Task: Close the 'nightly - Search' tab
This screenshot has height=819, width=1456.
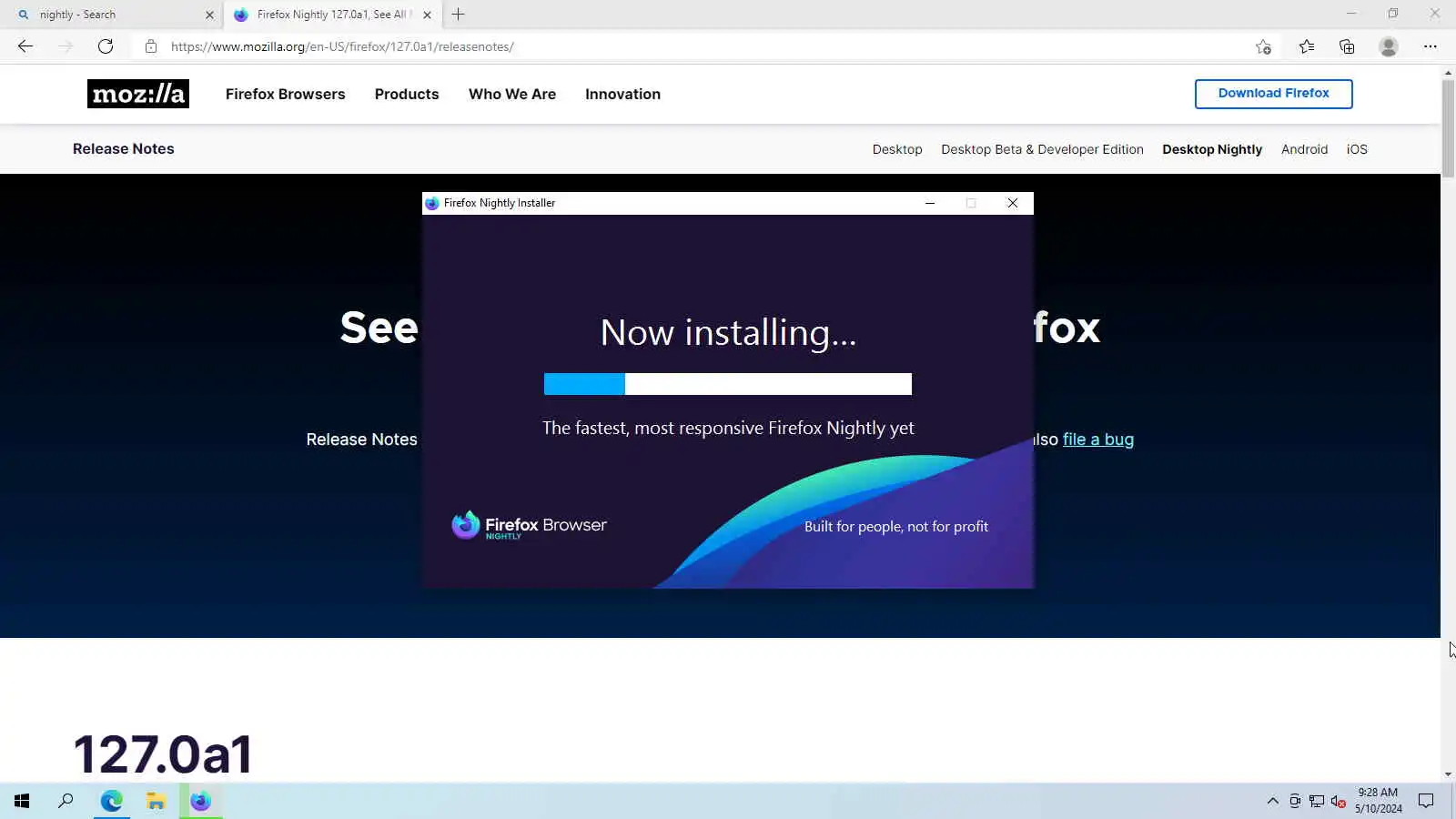Action: click(x=209, y=15)
